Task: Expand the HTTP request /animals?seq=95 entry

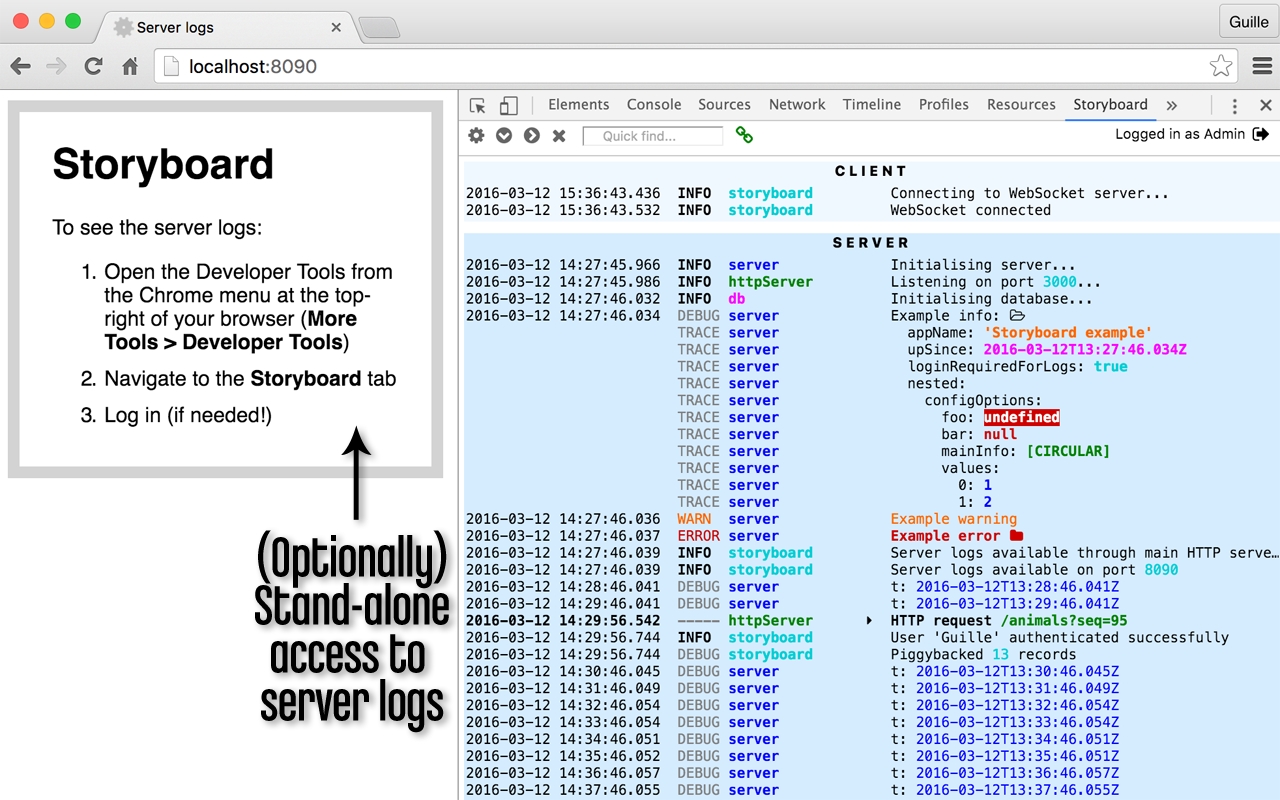Action: tap(867, 620)
